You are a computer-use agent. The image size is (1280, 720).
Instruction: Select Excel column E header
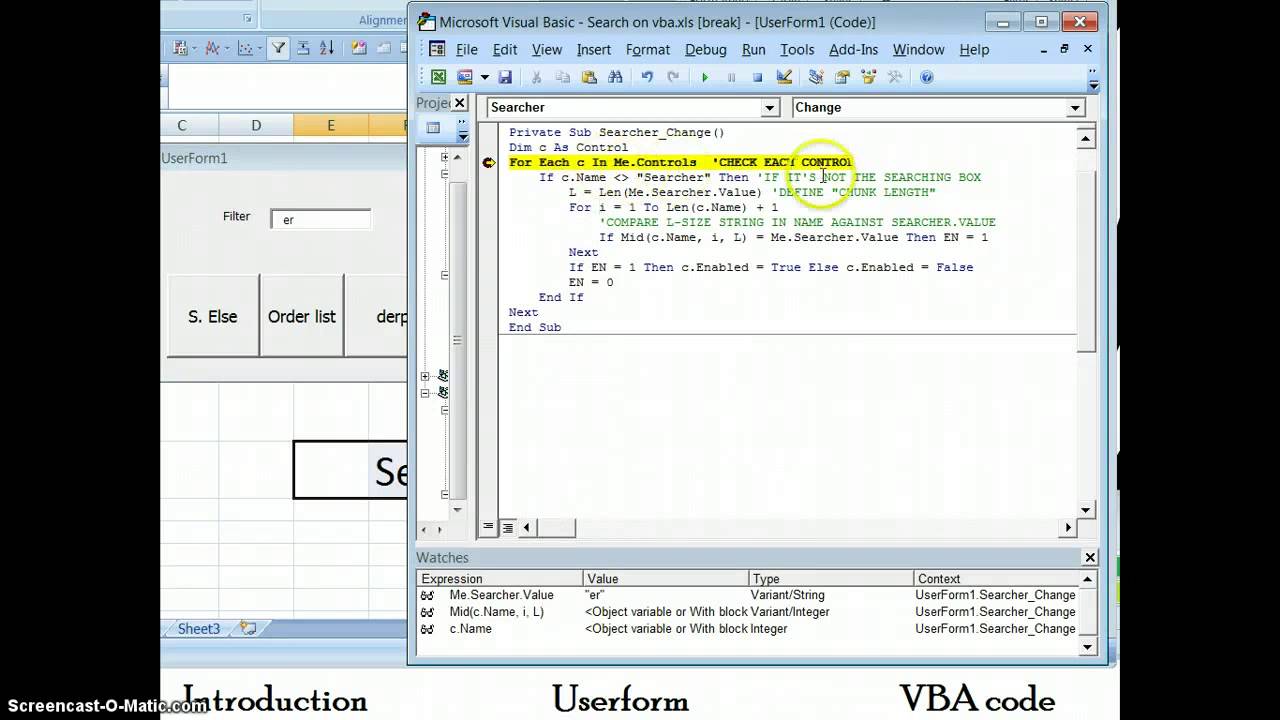[330, 125]
